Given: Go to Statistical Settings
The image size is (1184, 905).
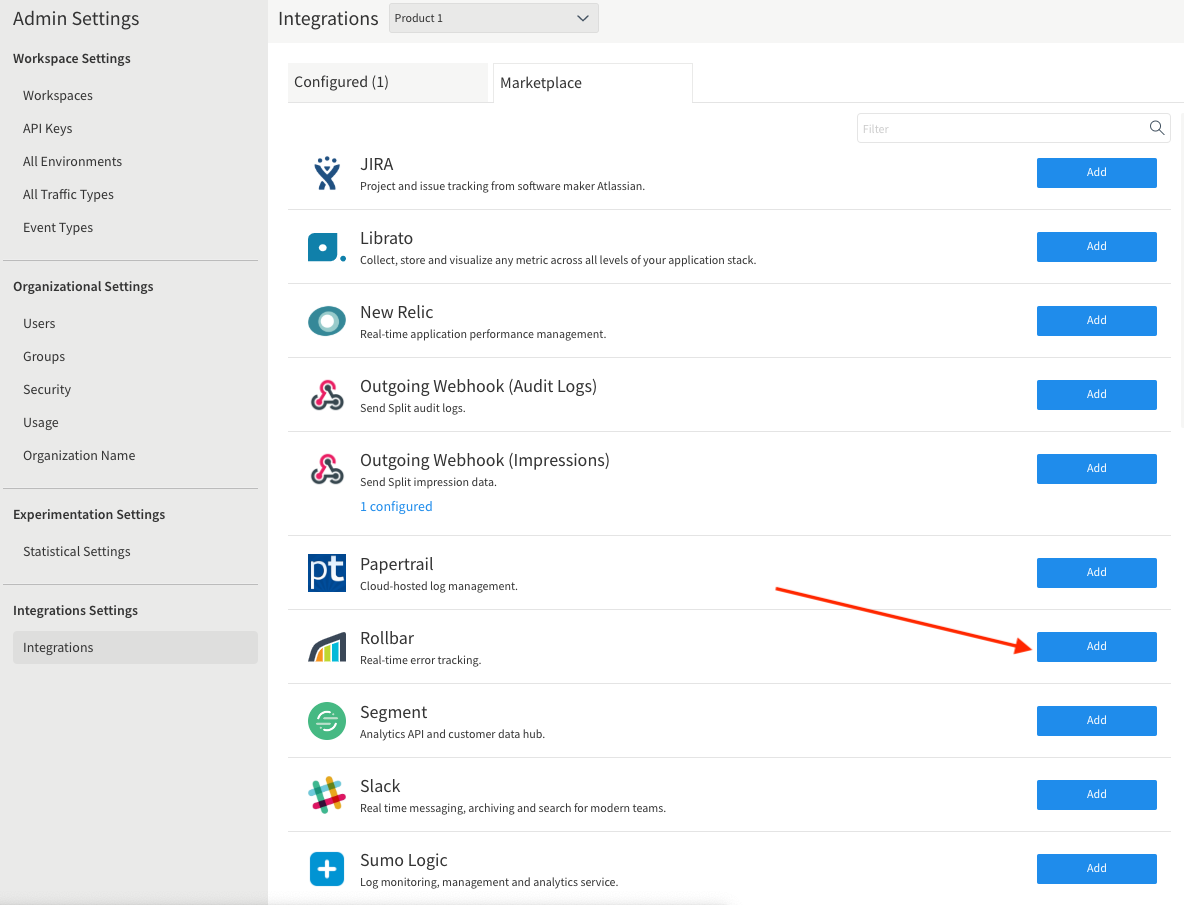Looking at the screenshot, I should coord(76,552).
